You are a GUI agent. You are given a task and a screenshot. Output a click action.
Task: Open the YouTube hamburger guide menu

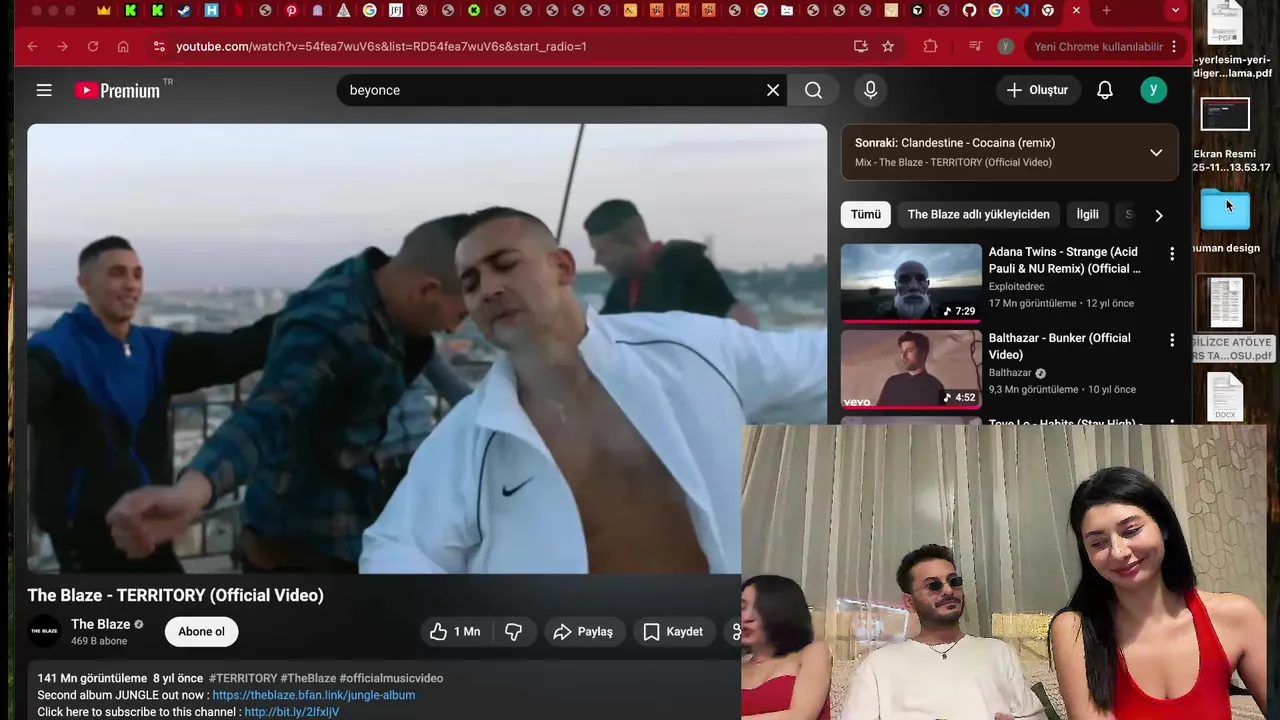coord(44,90)
